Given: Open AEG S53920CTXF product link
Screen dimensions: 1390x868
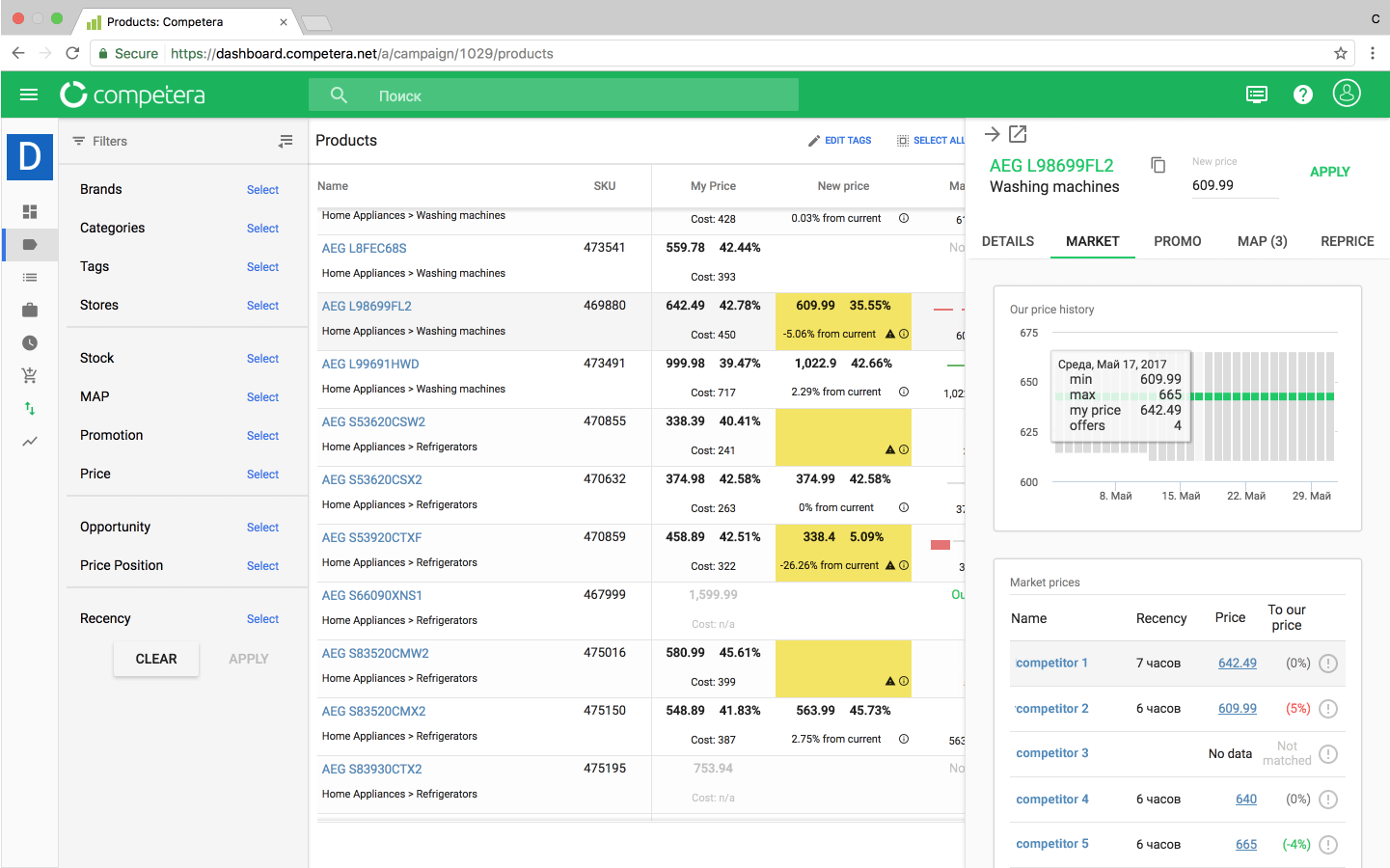Looking at the screenshot, I should click(x=371, y=537).
